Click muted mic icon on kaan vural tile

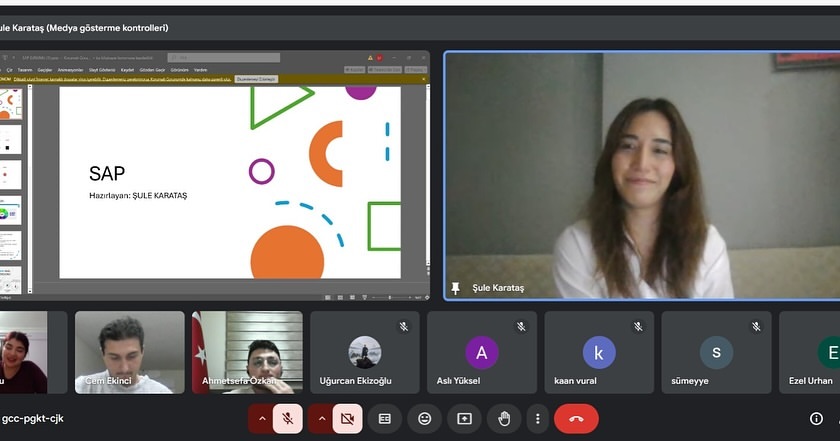point(639,326)
